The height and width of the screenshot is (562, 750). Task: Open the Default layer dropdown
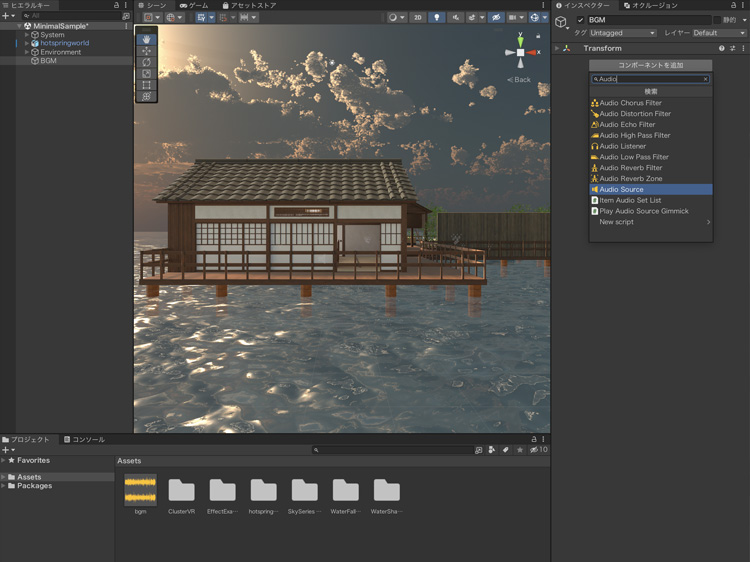tap(719, 33)
